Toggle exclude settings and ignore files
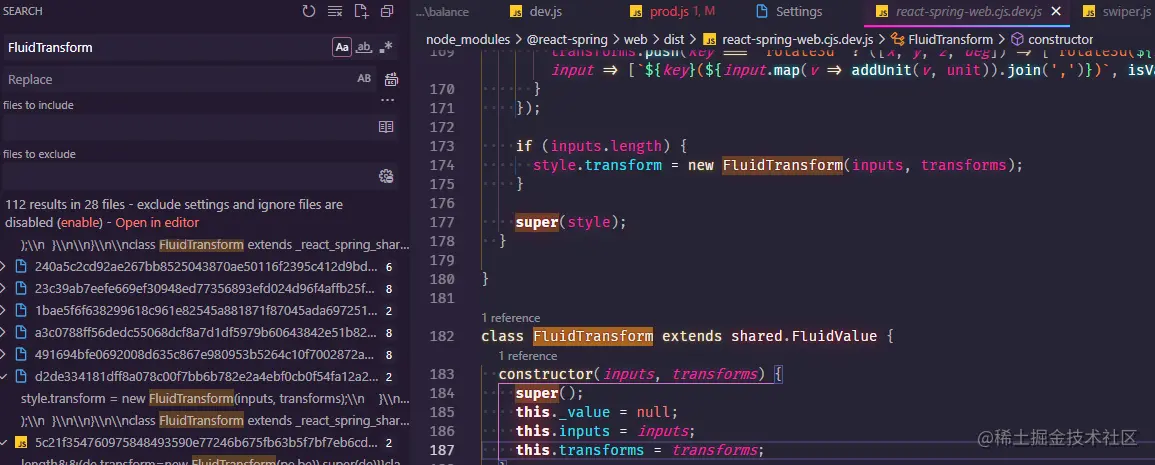The image size is (1155, 465). [x=386, y=175]
